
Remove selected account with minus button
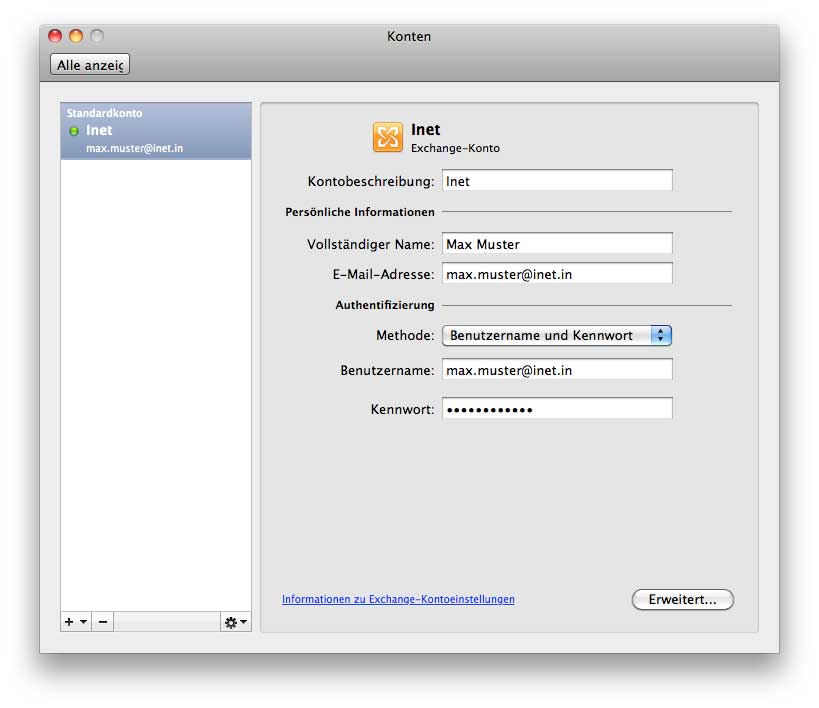pyautogui.click(x=103, y=622)
